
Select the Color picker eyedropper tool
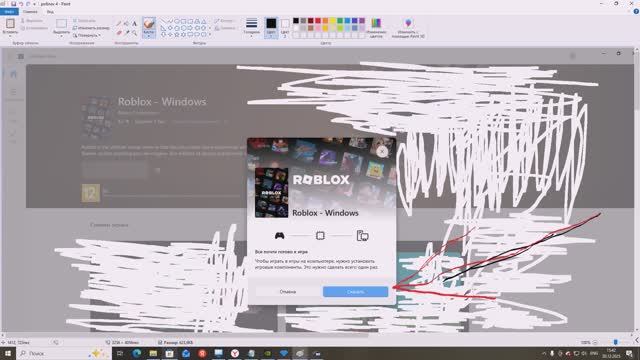coord(127,32)
